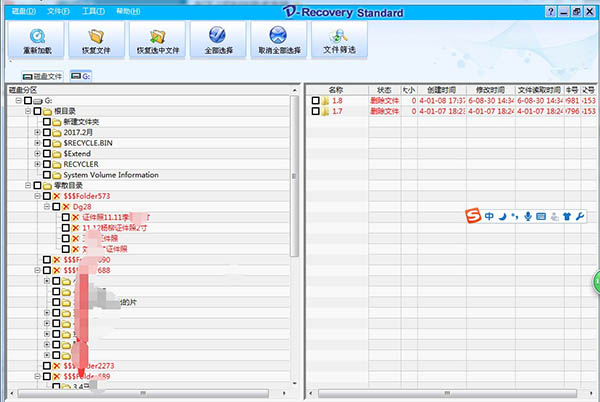Tick the checkbox for G: drive

(28, 101)
